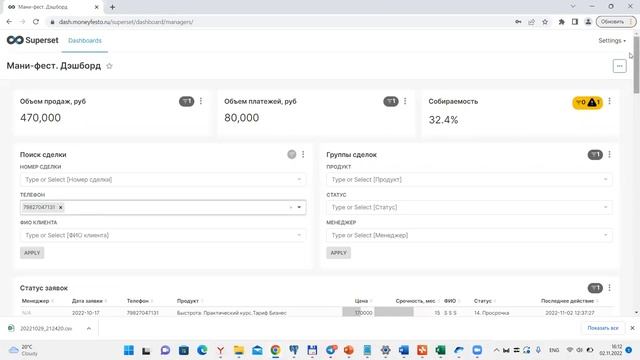The height and width of the screenshot is (360, 640).
Task: Click yellow warning filter badge on Собираемость
Action: click(587, 102)
